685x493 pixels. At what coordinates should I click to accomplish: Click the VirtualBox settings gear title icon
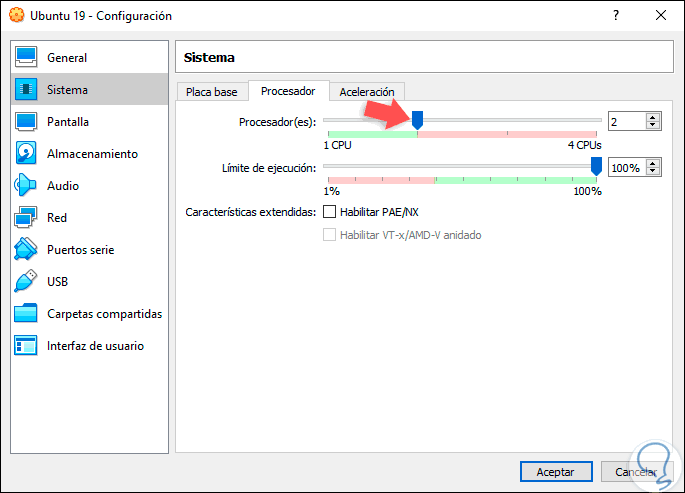point(17,15)
